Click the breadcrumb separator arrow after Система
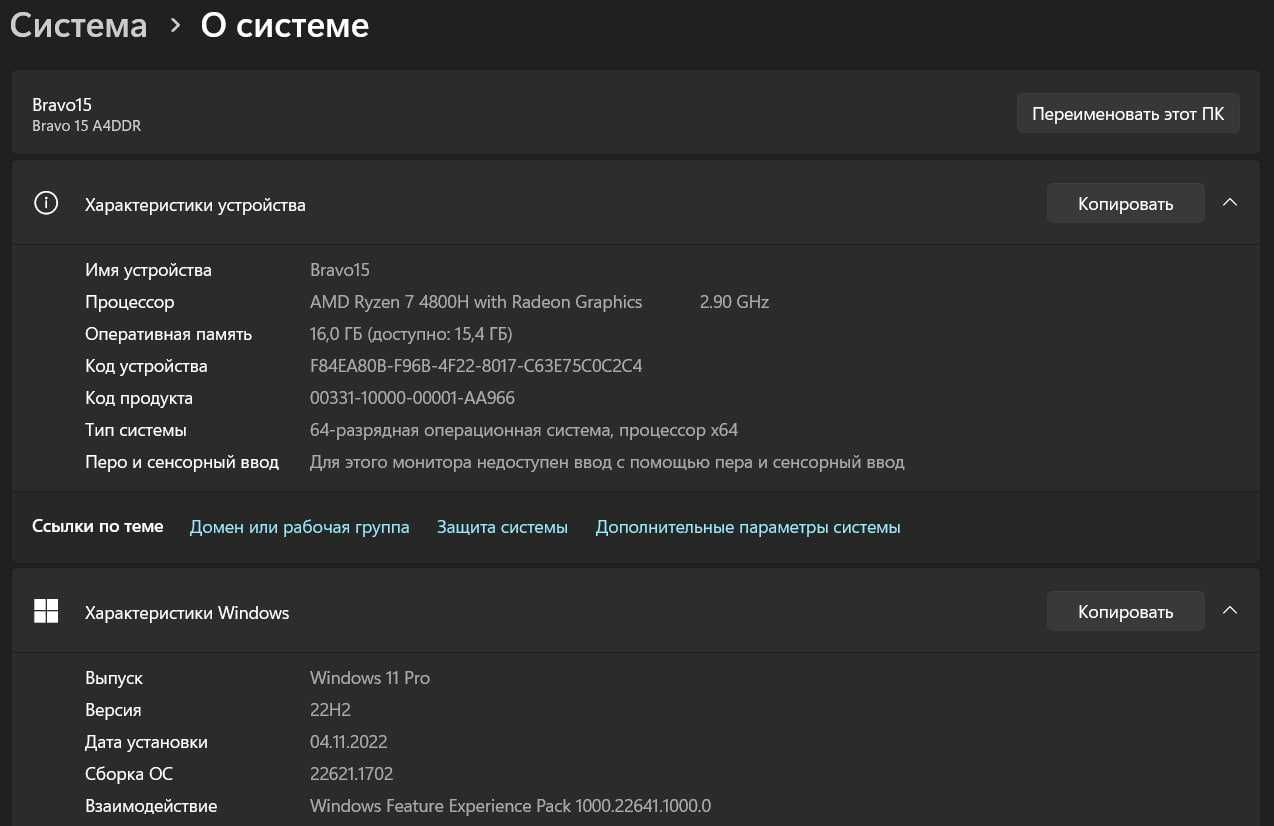This screenshot has height=826, width=1274. 175,27
